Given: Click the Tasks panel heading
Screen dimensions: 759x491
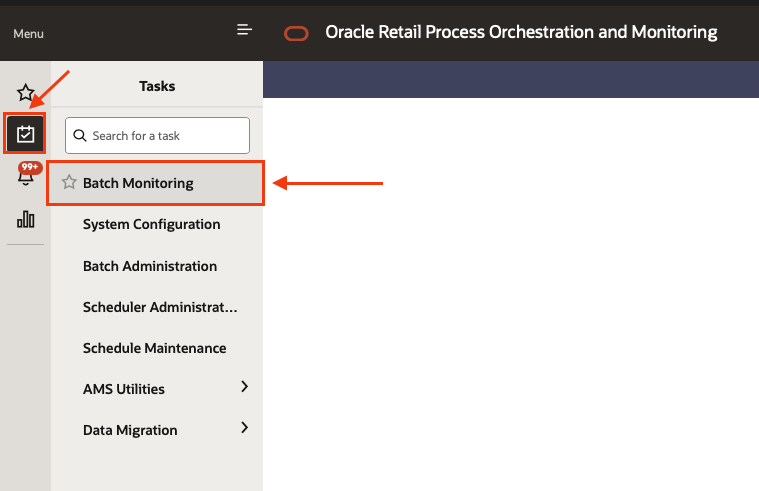Looking at the screenshot, I should point(157,86).
